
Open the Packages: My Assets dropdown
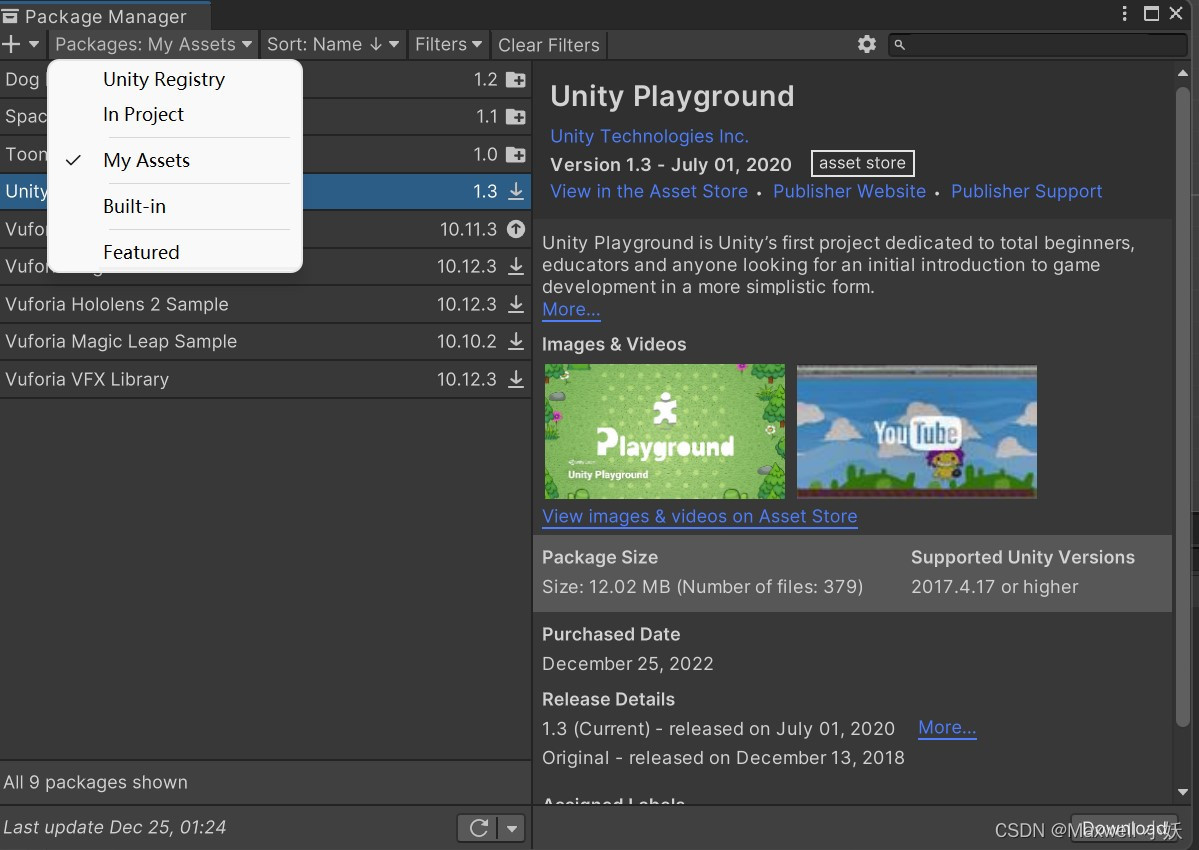[x=153, y=44]
